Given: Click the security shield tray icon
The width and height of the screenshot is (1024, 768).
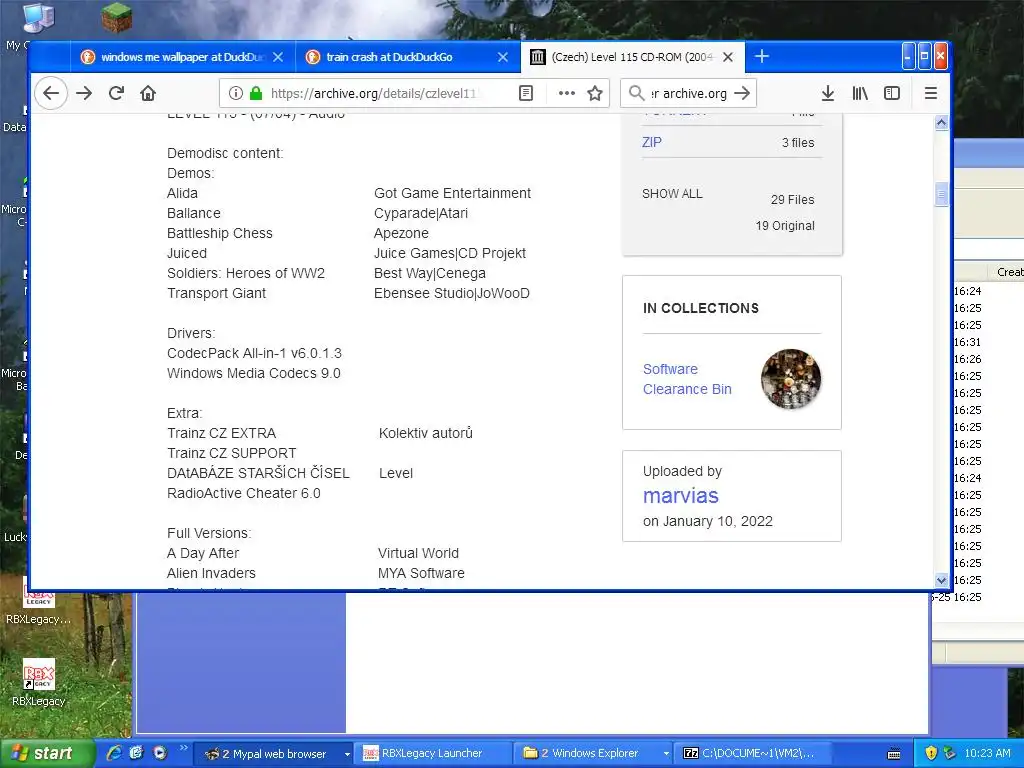Looking at the screenshot, I should [x=932, y=754].
